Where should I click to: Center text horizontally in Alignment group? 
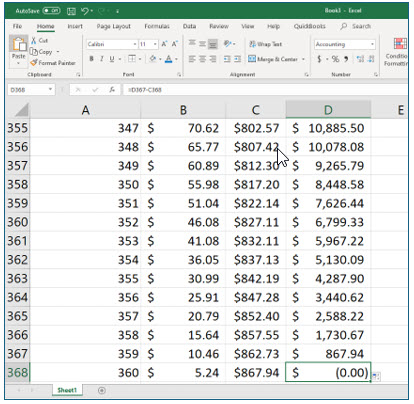click(202, 59)
